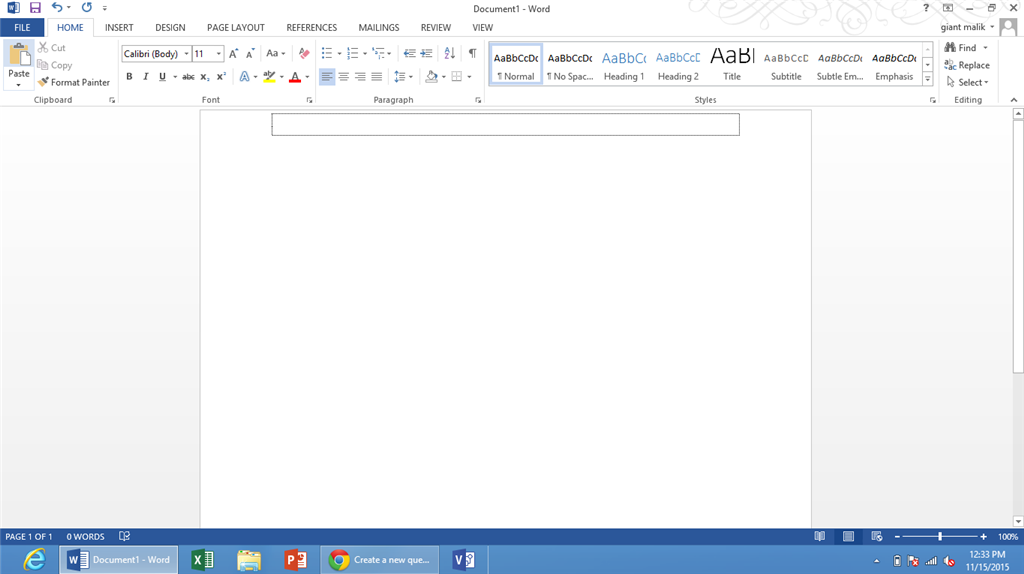Click the Sort A-Z icon
This screenshot has width=1024, height=574.
coord(449,54)
